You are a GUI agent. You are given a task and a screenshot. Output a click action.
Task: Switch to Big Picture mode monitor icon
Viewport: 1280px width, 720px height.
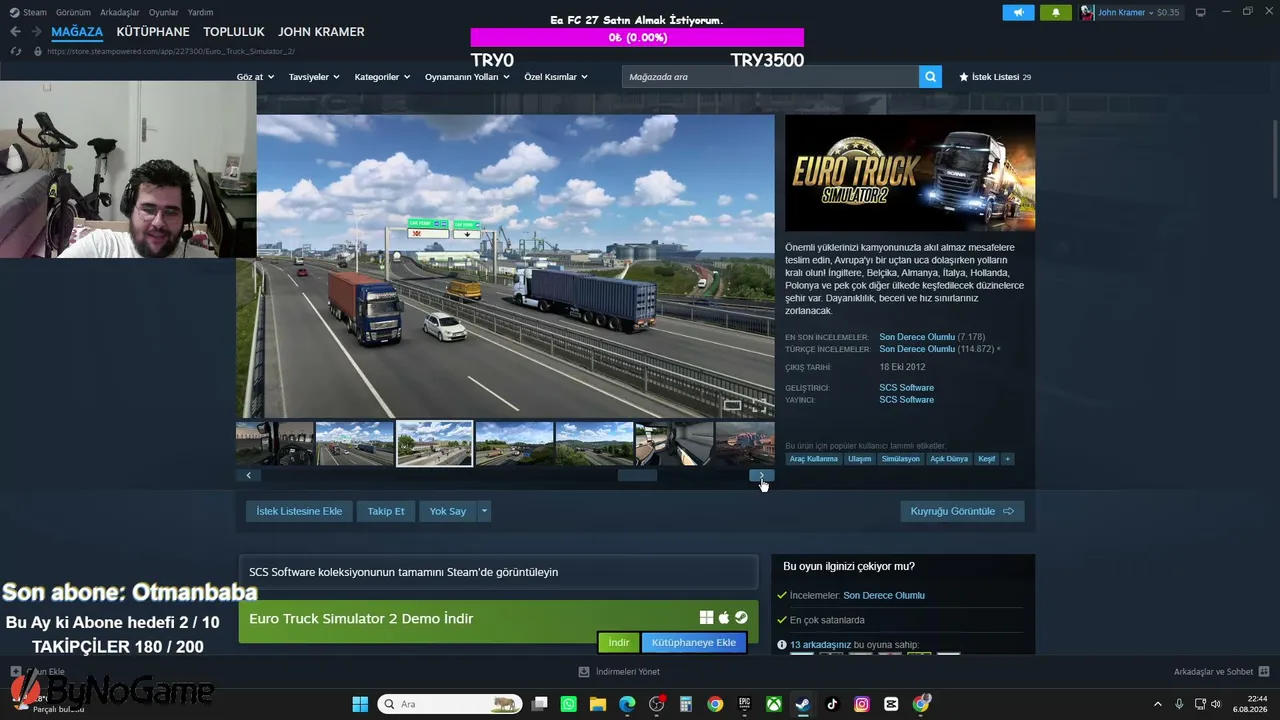coord(1200,12)
